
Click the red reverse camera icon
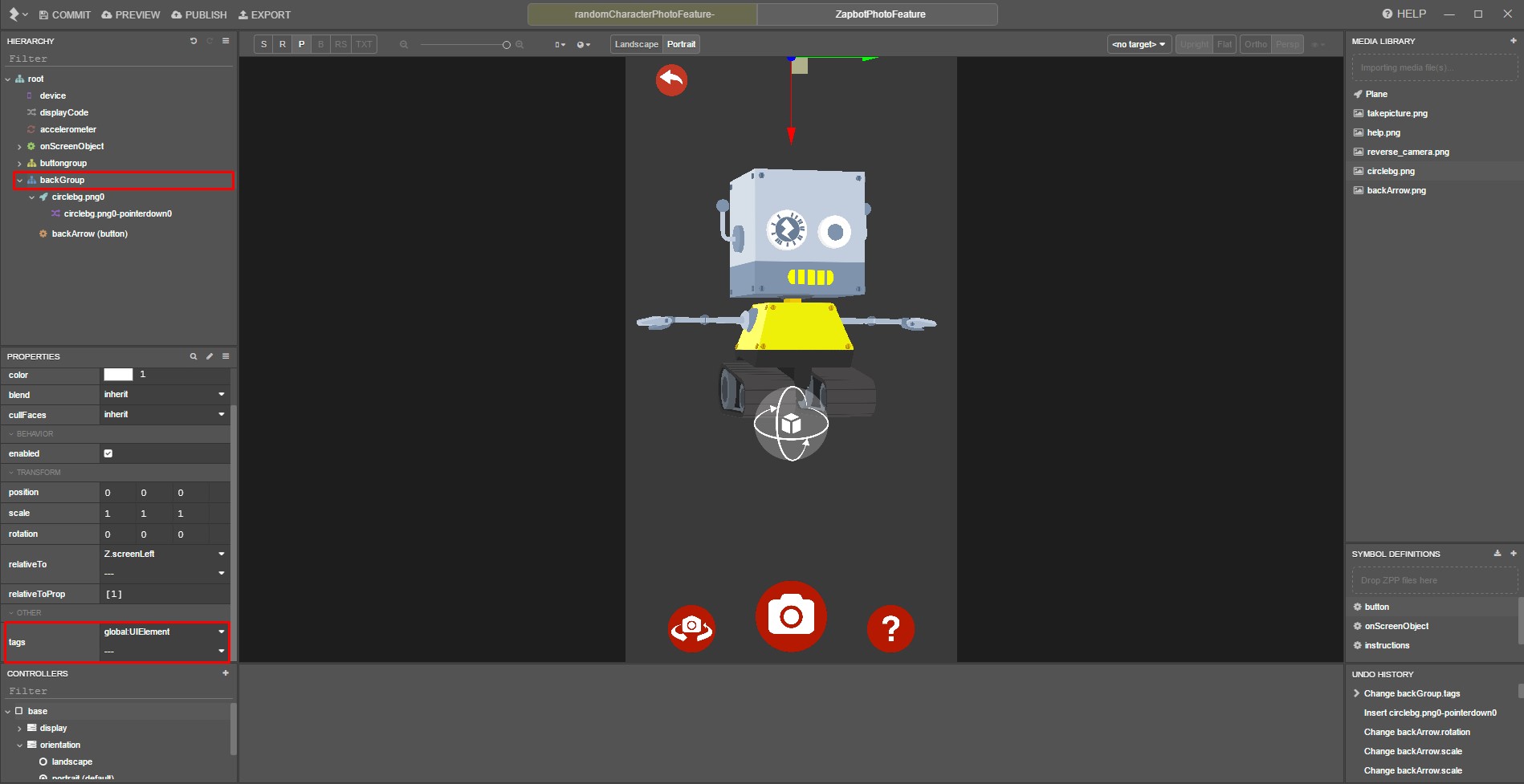[x=691, y=628]
